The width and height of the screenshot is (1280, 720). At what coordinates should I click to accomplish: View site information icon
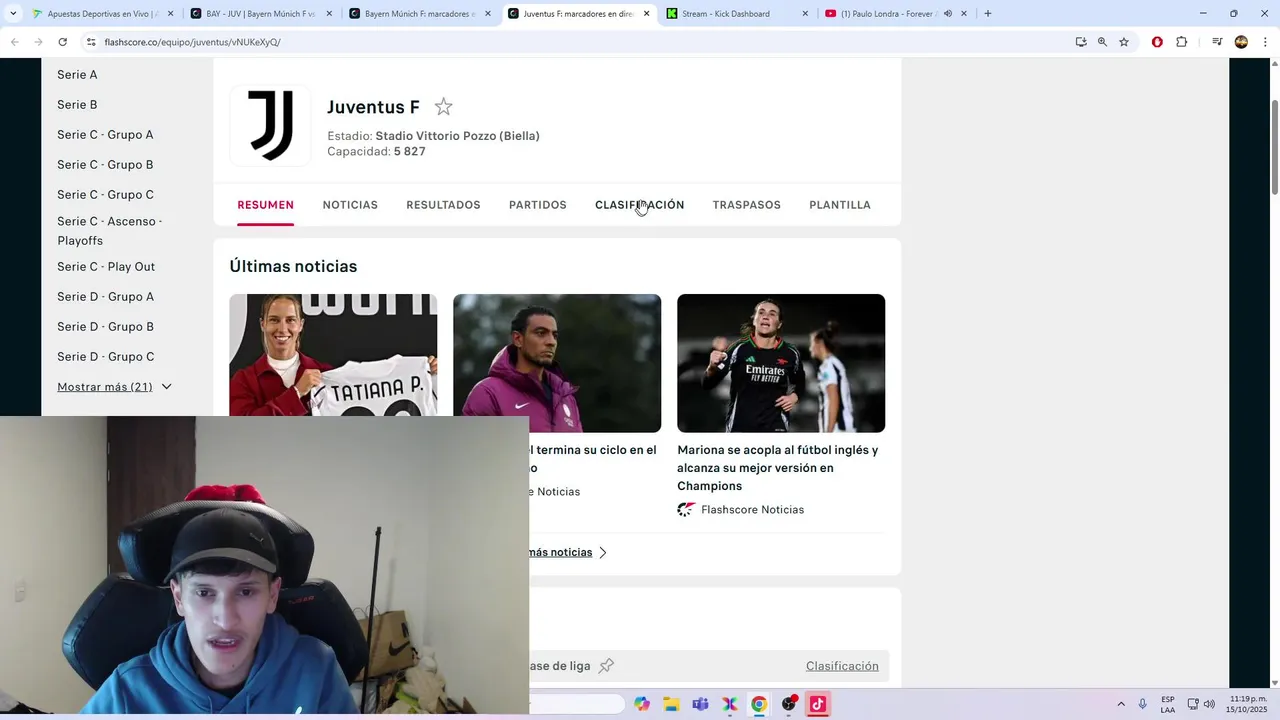click(91, 42)
